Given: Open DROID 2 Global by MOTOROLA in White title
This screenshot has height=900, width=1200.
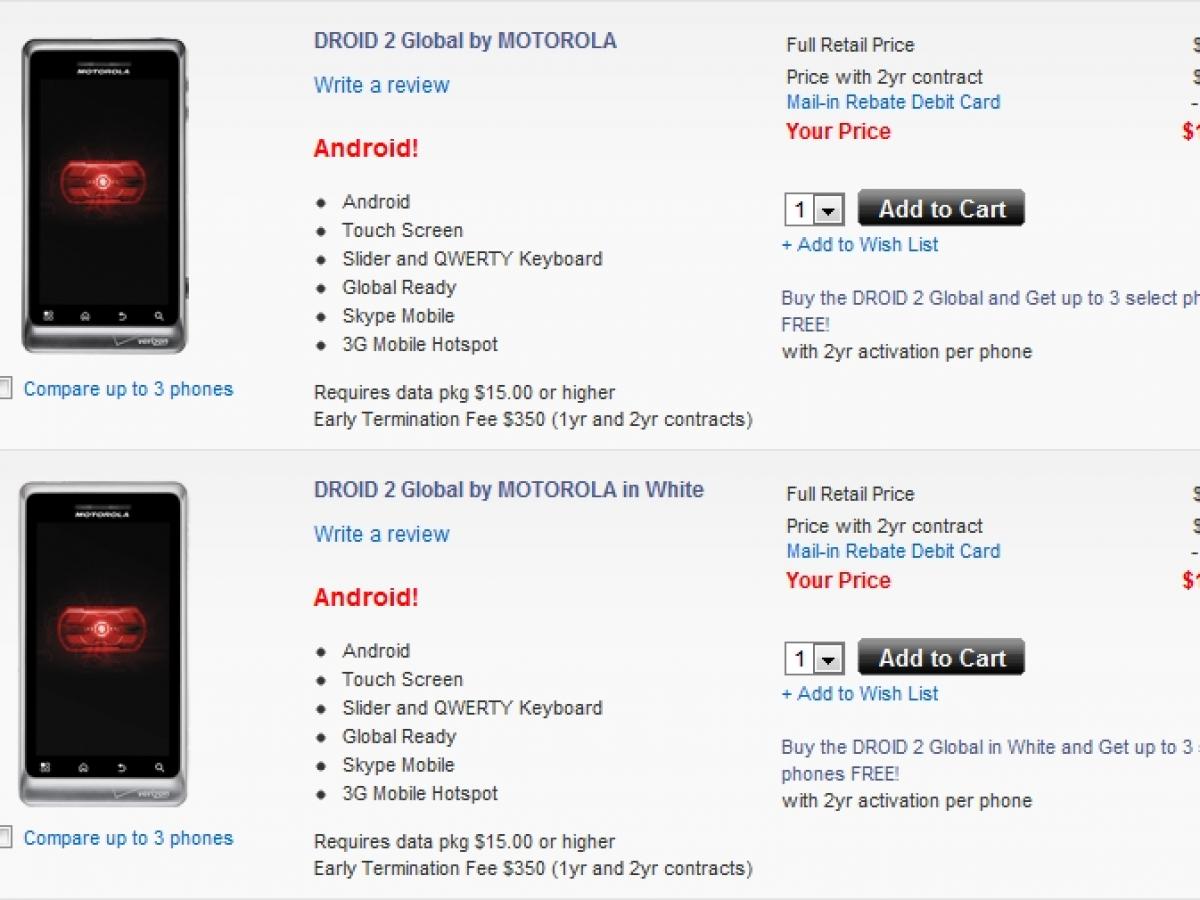Looking at the screenshot, I should [509, 490].
